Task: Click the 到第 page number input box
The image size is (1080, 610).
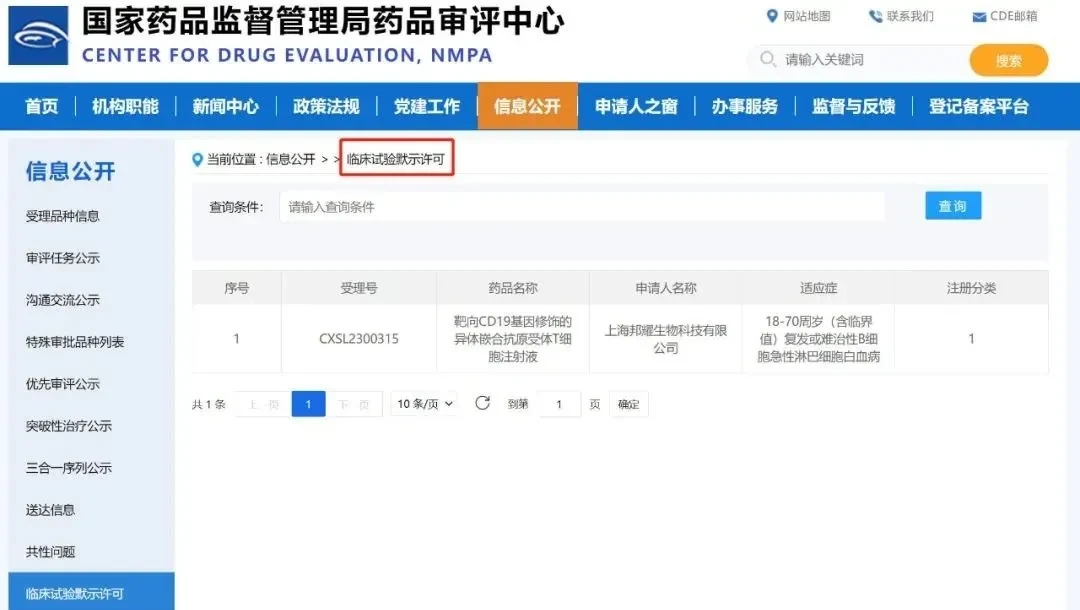Action: pyautogui.click(x=559, y=404)
